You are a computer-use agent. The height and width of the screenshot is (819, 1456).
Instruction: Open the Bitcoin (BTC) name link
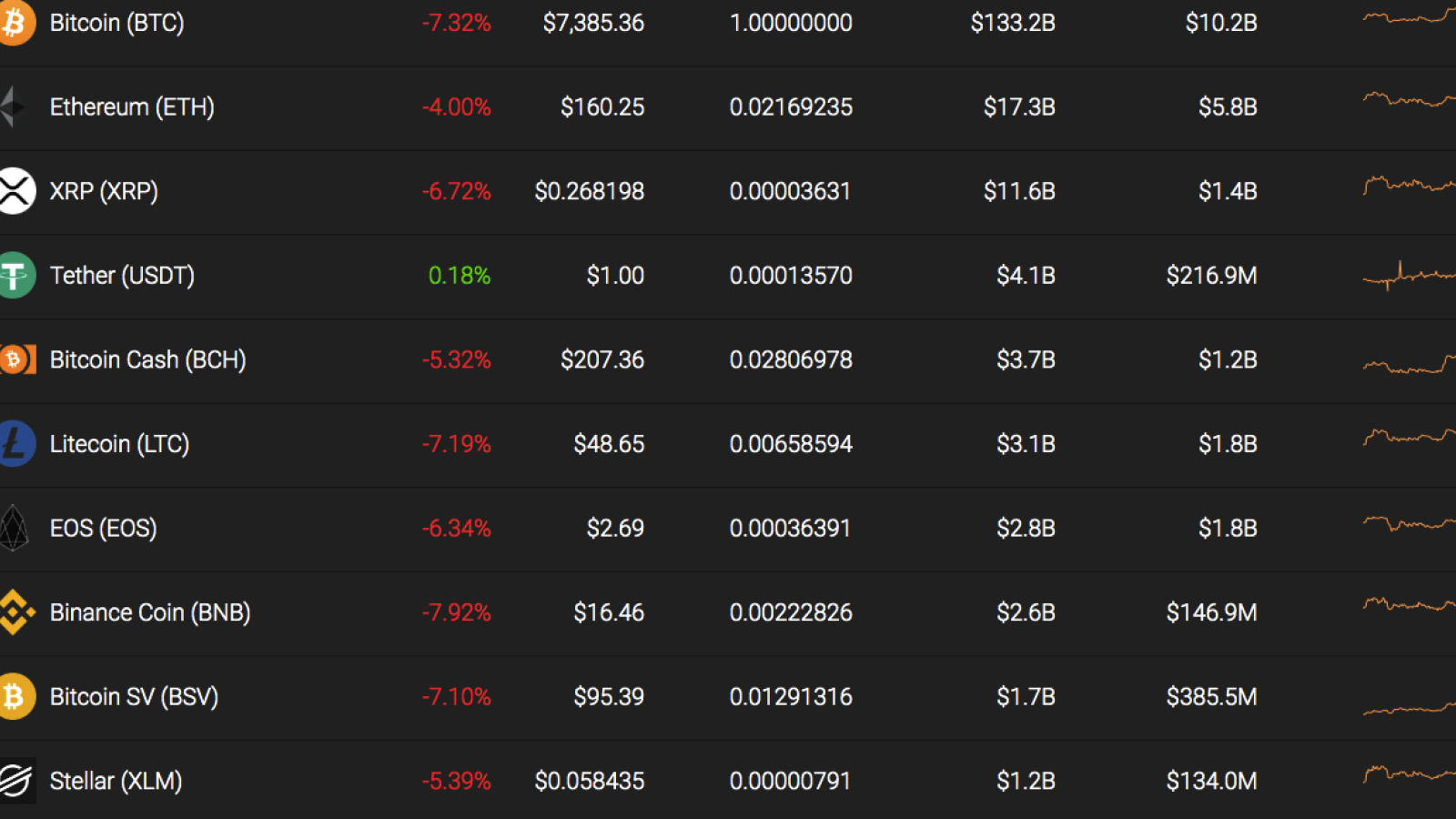click(x=116, y=23)
